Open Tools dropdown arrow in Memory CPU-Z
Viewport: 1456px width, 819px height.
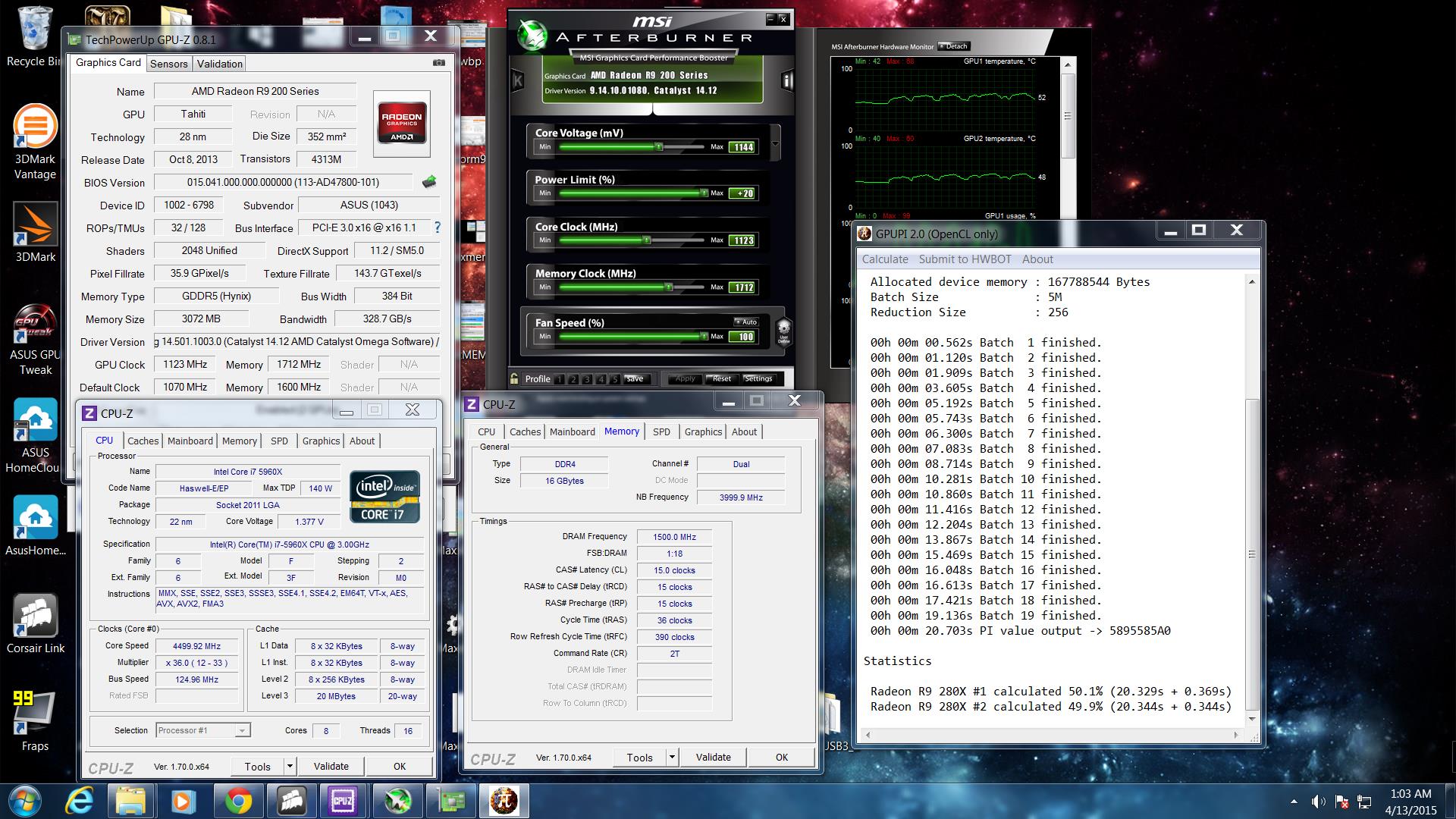672,757
